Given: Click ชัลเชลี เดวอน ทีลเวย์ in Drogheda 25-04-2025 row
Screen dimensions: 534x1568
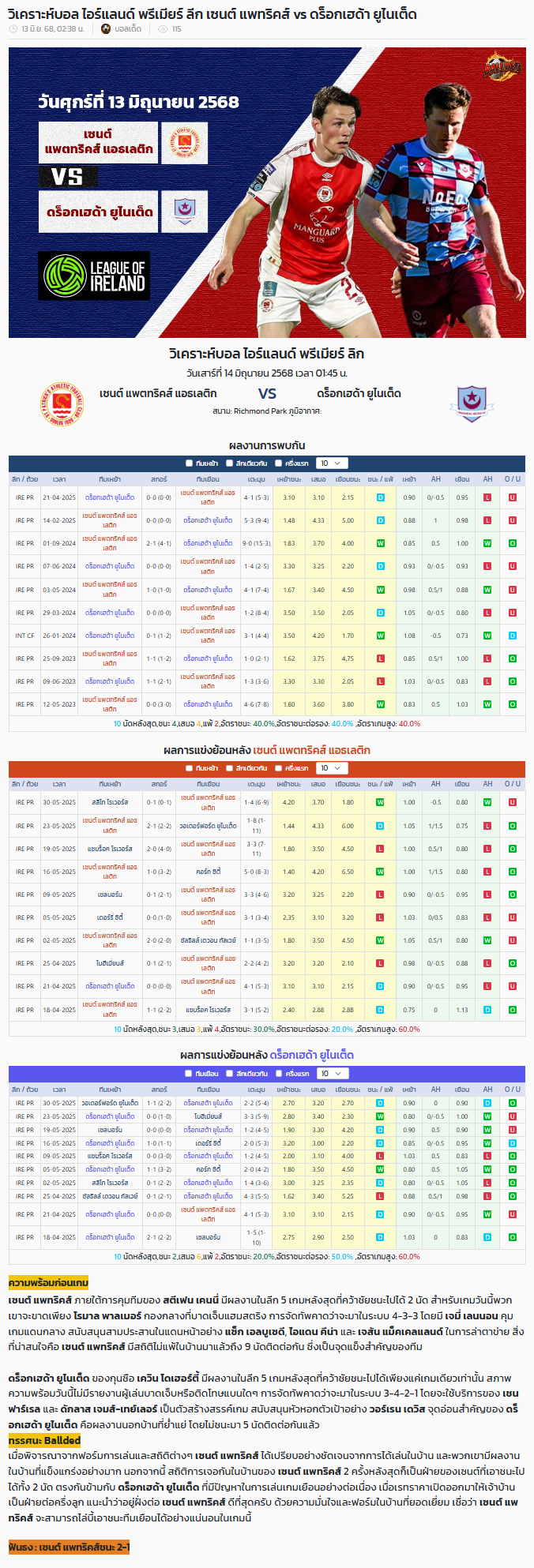Looking at the screenshot, I should coord(110,1196).
